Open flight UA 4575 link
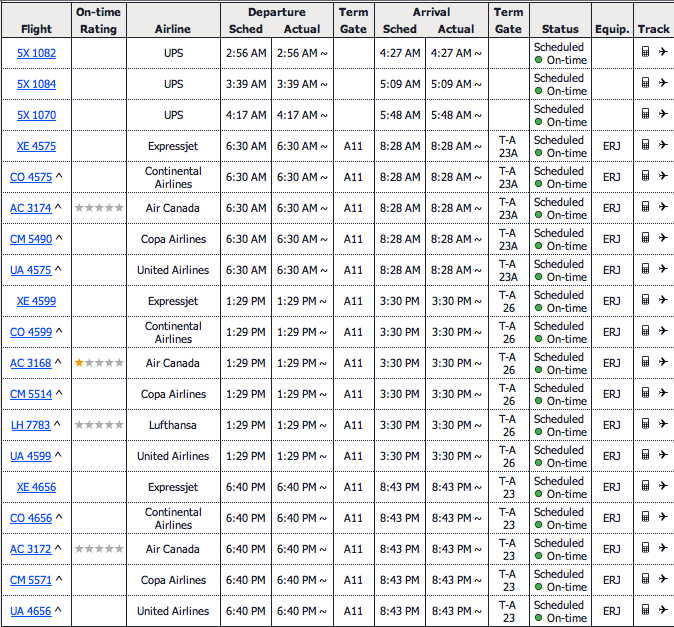674x627 pixels. (x=31, y=270)
